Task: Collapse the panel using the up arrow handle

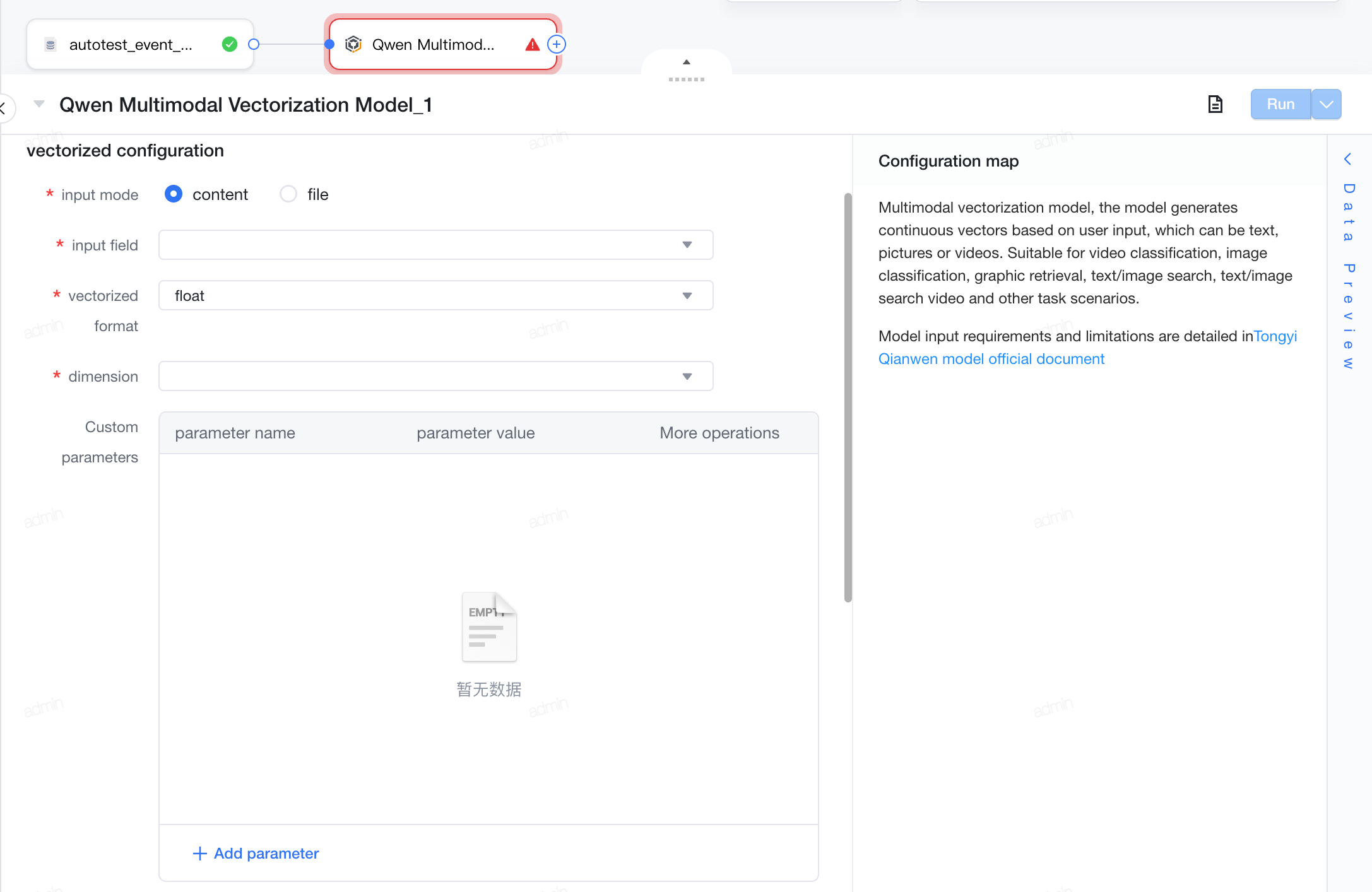Action: coord(687,62)
